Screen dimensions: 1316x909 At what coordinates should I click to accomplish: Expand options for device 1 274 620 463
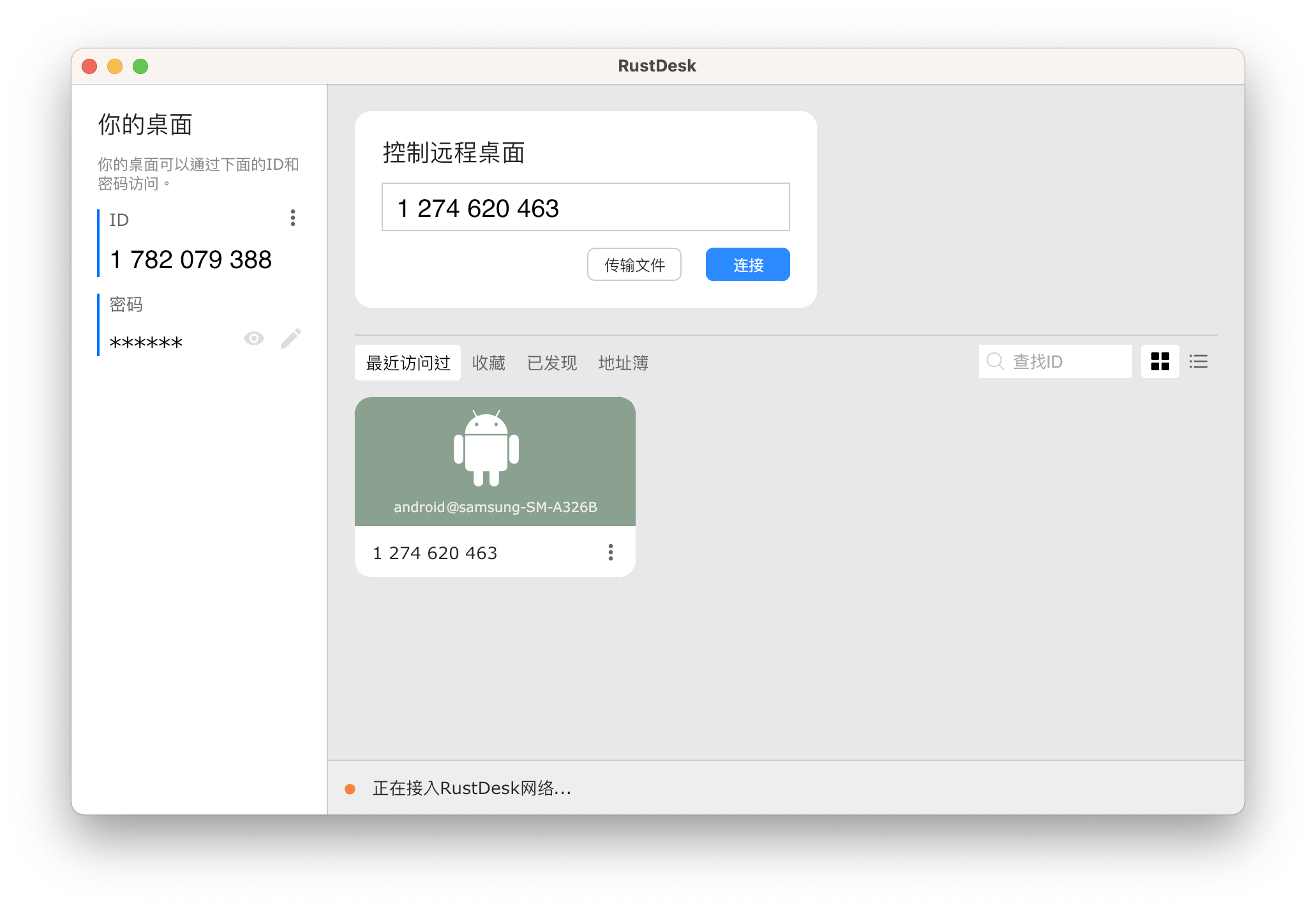point(610,552)
